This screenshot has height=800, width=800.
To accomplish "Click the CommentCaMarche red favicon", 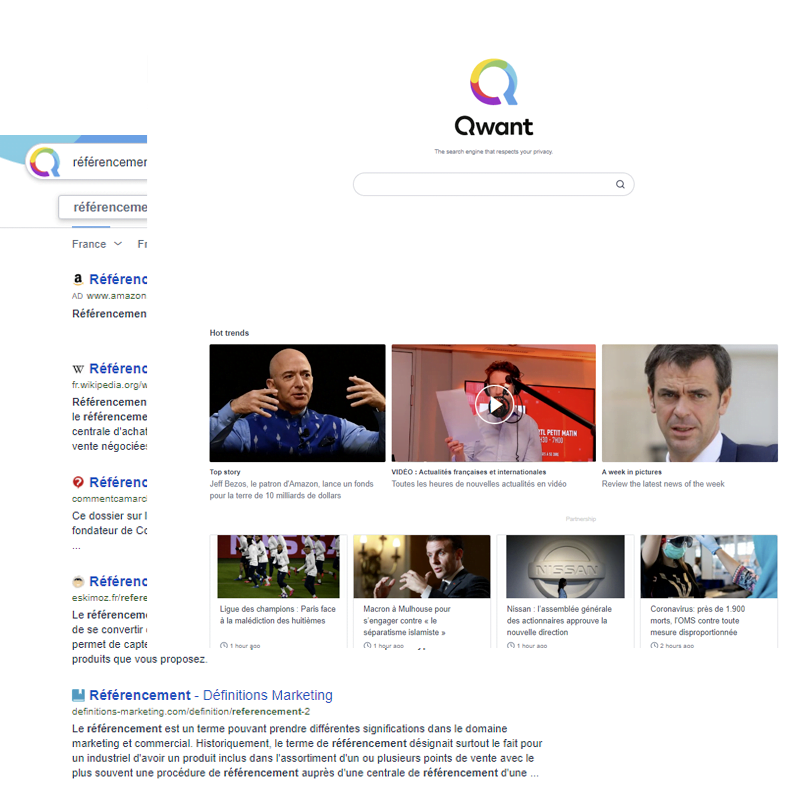I will tap(78, 482).
